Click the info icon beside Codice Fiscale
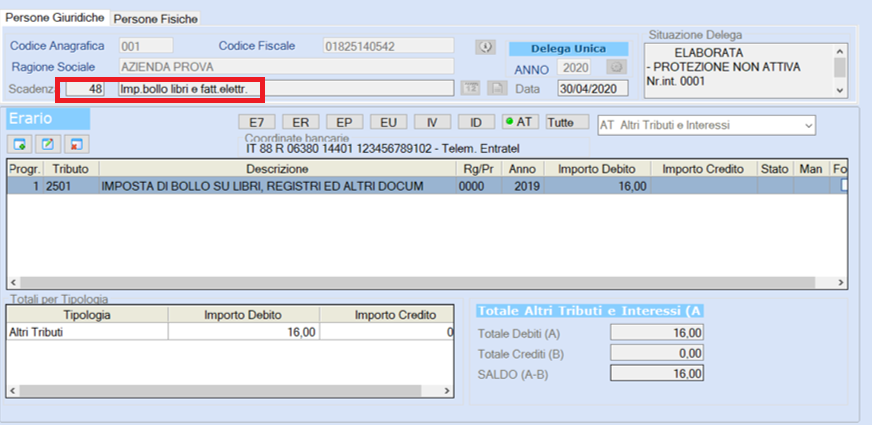The image size is (872, 425). (x=485, y=46)
